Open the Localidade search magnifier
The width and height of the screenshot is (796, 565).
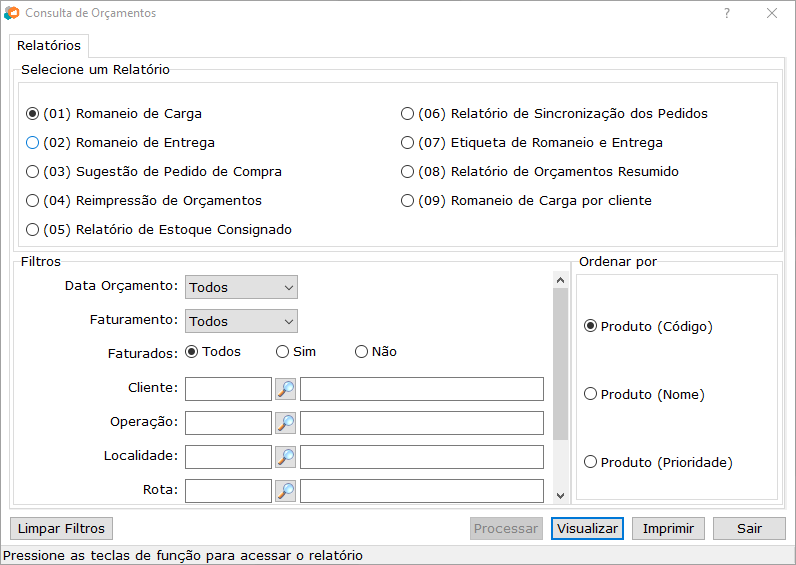(285, 457)
